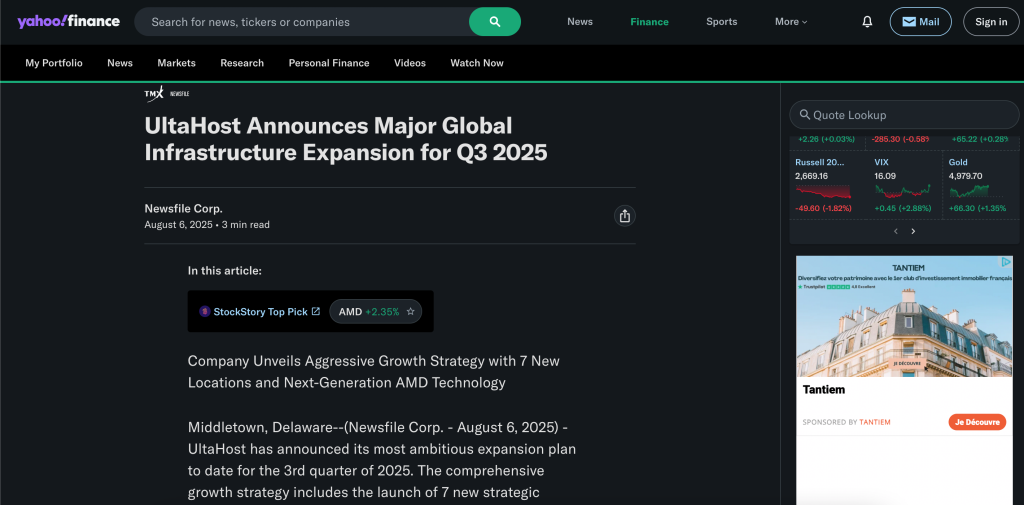Image resolution: width=1024 pixels, height=505 pixels.
Task: Open StockStory Top Pick link
Action: click(x=260, y=312)
